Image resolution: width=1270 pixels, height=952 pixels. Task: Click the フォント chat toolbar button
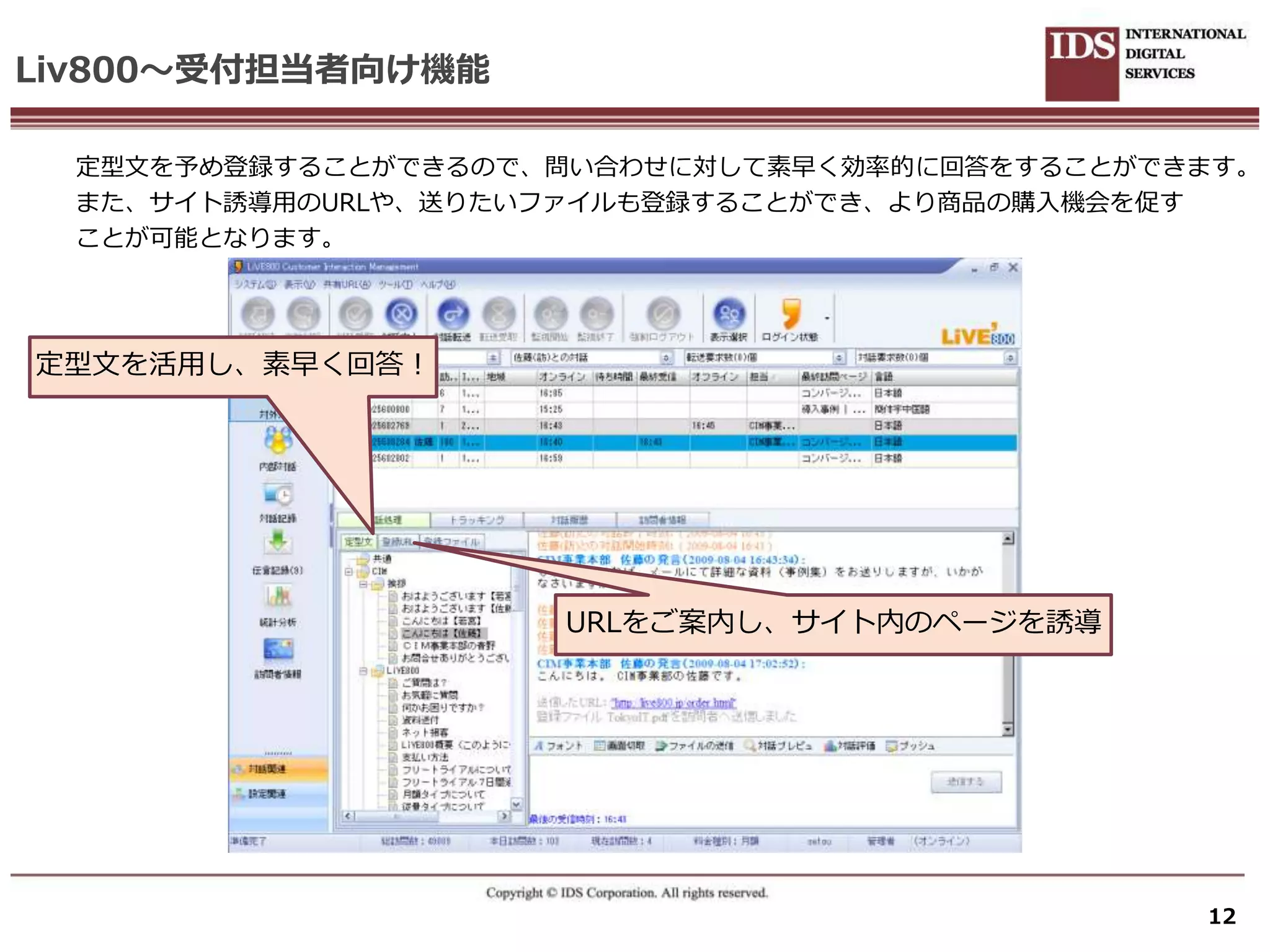coord(559,746)
